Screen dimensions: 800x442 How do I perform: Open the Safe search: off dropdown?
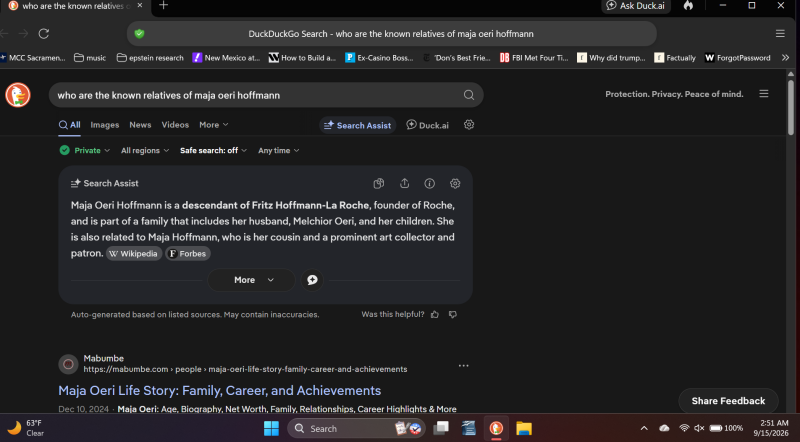pyautogui.click(x=213, y=151)
